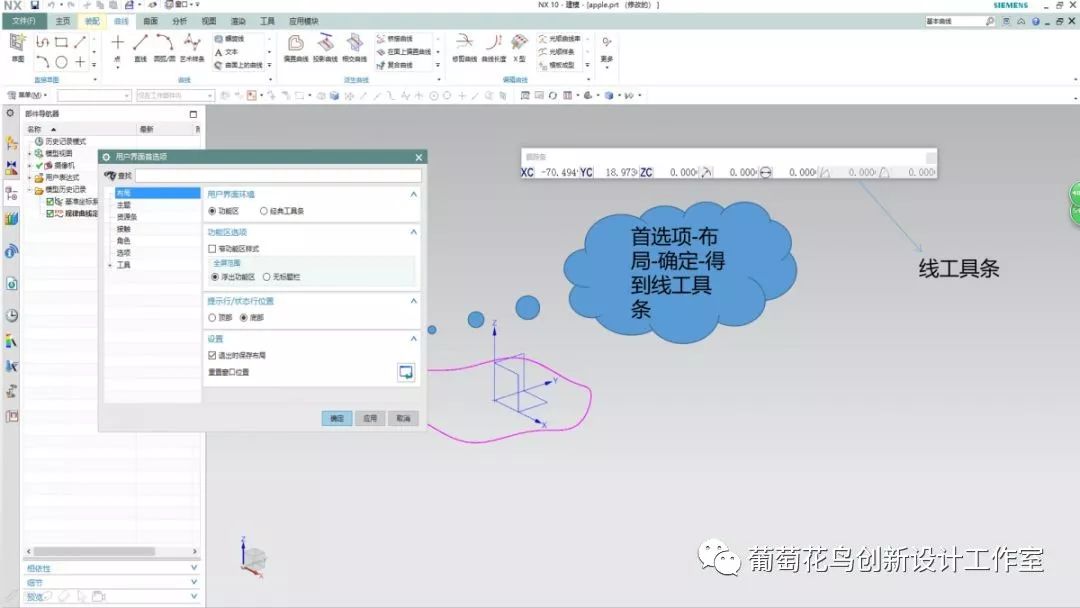This screenshot has height=608, width=1080.
Task: Click the resource bar settings gear icon
Action: [x=10, y=113]
